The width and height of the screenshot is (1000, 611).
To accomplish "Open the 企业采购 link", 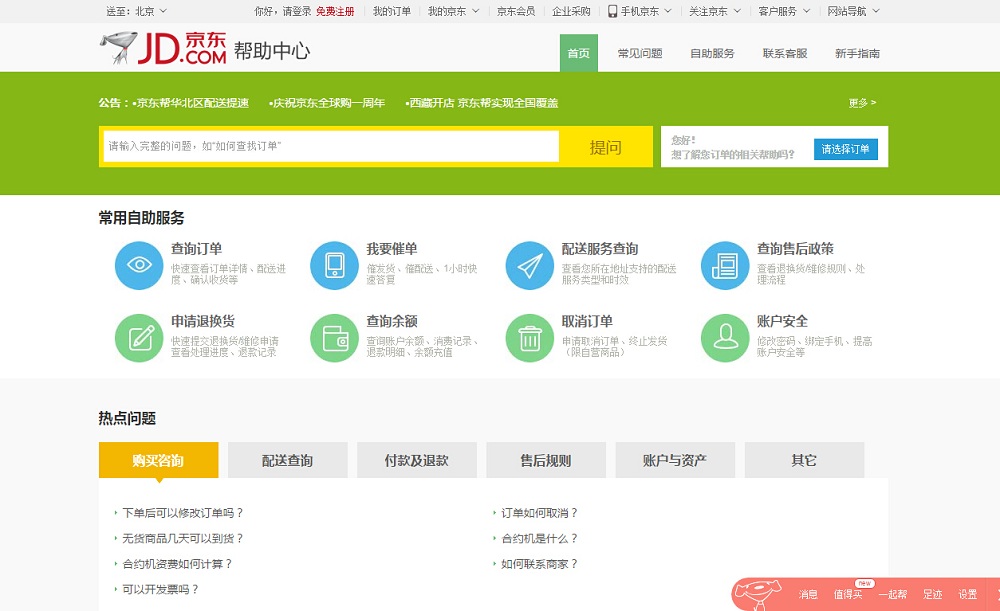I will click(x=571, y=11).
